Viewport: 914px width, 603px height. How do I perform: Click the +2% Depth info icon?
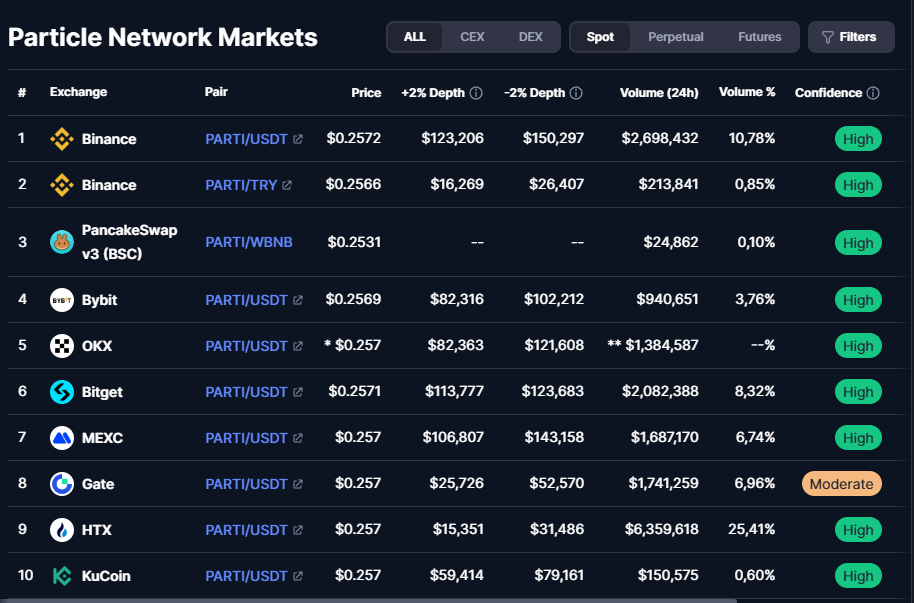point(476,93)
